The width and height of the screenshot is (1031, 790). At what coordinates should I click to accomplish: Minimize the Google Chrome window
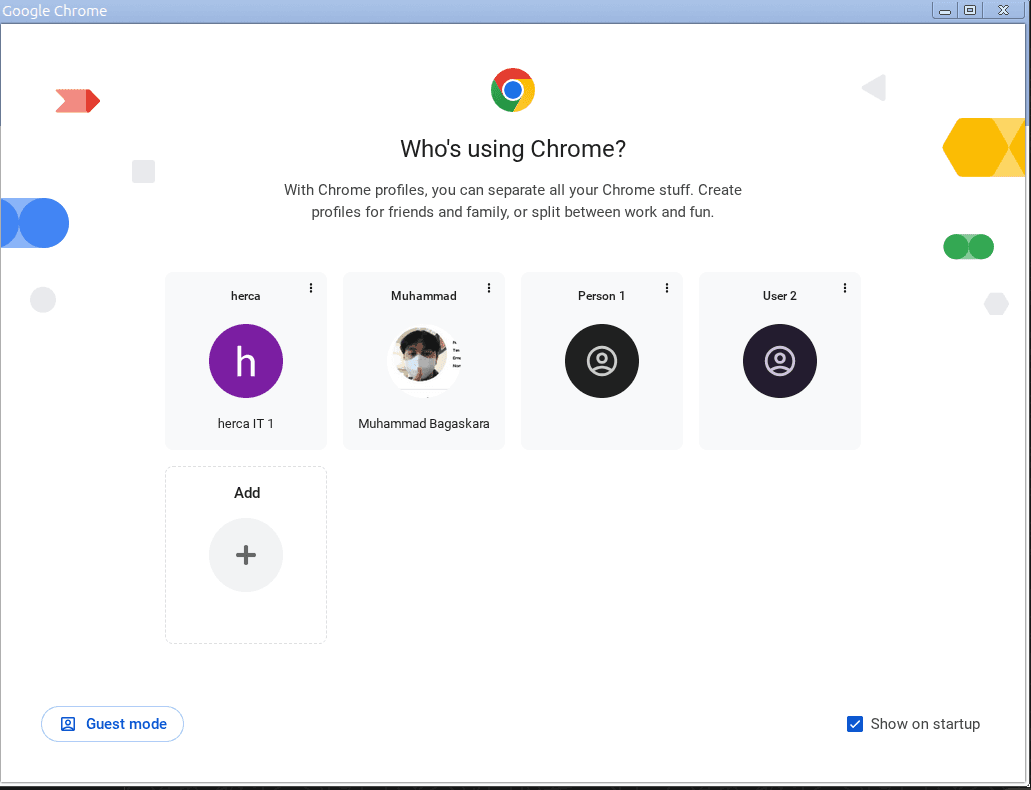(x=945, y=11)
